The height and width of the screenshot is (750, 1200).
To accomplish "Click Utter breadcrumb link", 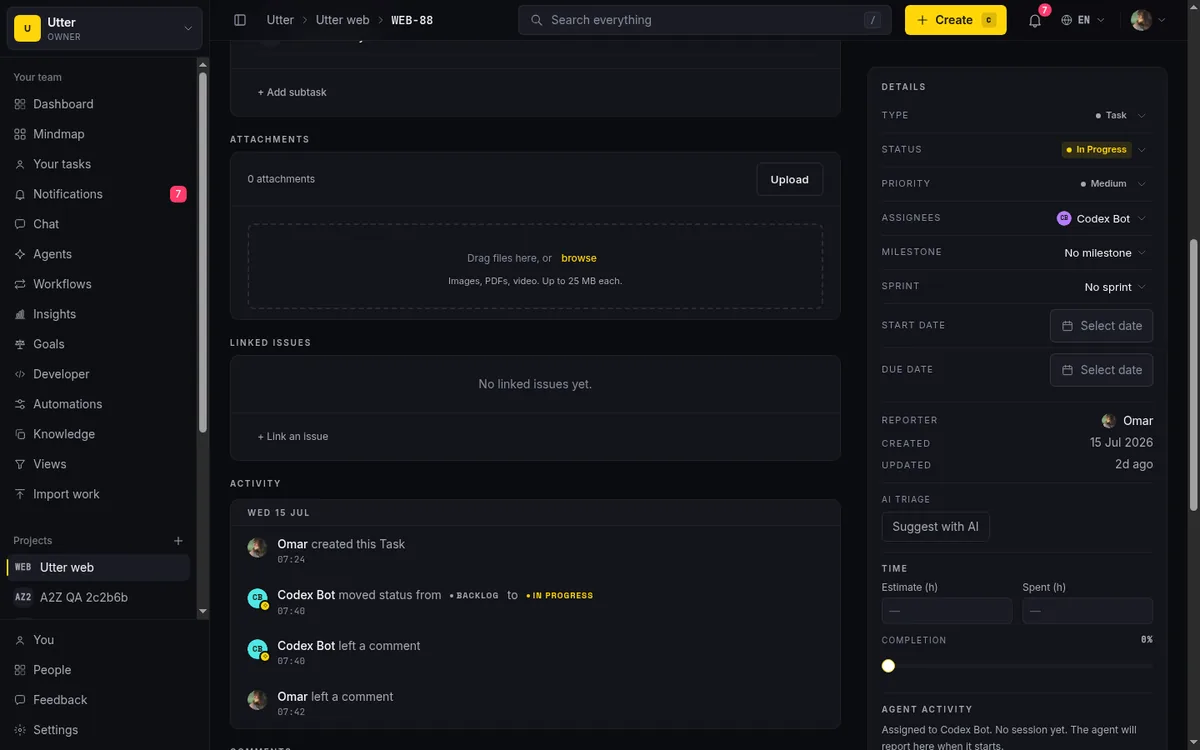I will tap(280, 20).
